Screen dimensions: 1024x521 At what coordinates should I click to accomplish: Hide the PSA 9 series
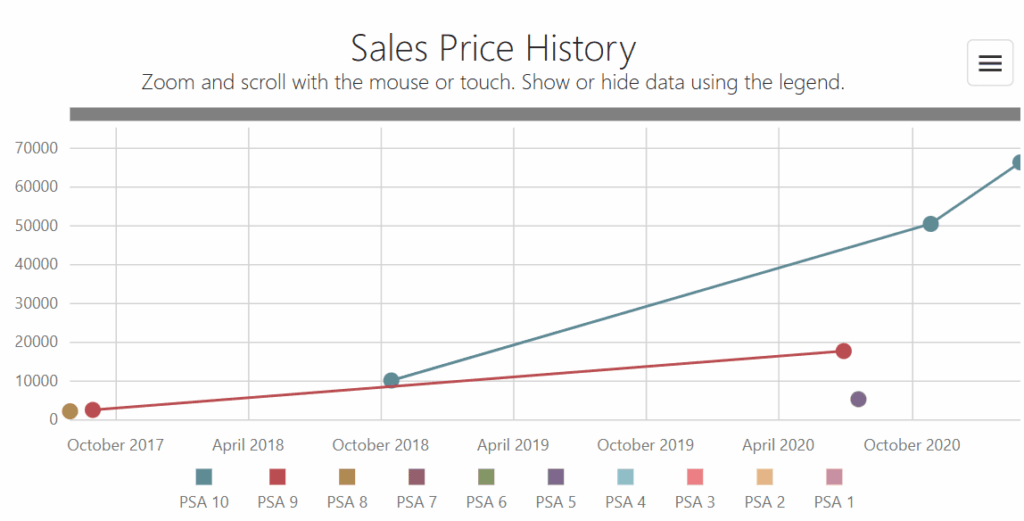coord(277,477)
